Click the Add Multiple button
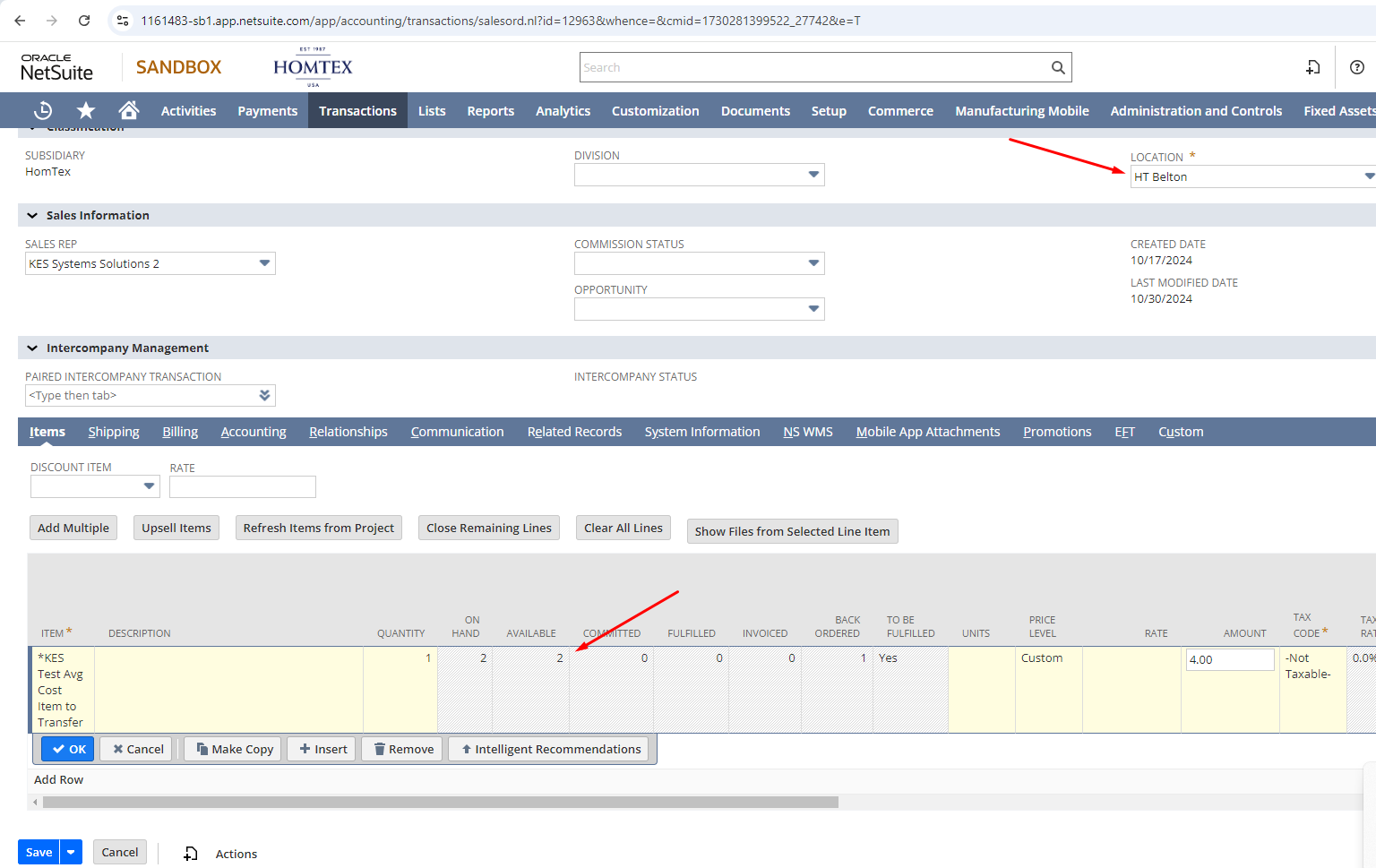The image size is (1376, 868). 73,528
